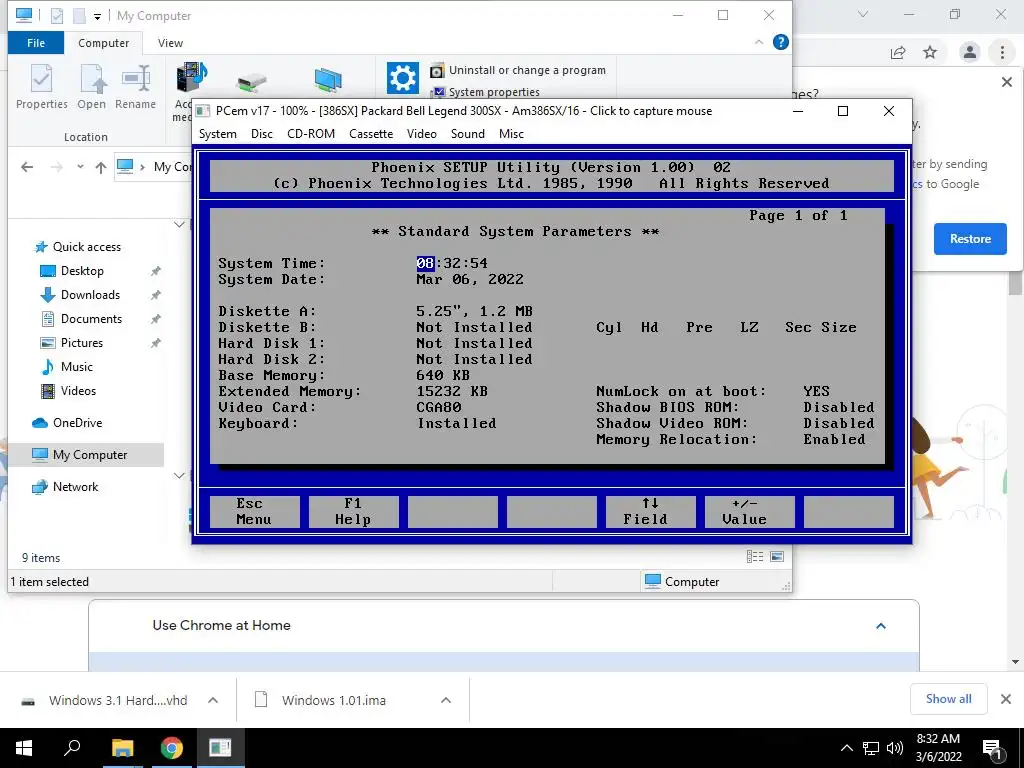The width and height of the screenshot is (1024, 768).
Task: Click the +/- Value key in BIOS
Action: (750, 511)
